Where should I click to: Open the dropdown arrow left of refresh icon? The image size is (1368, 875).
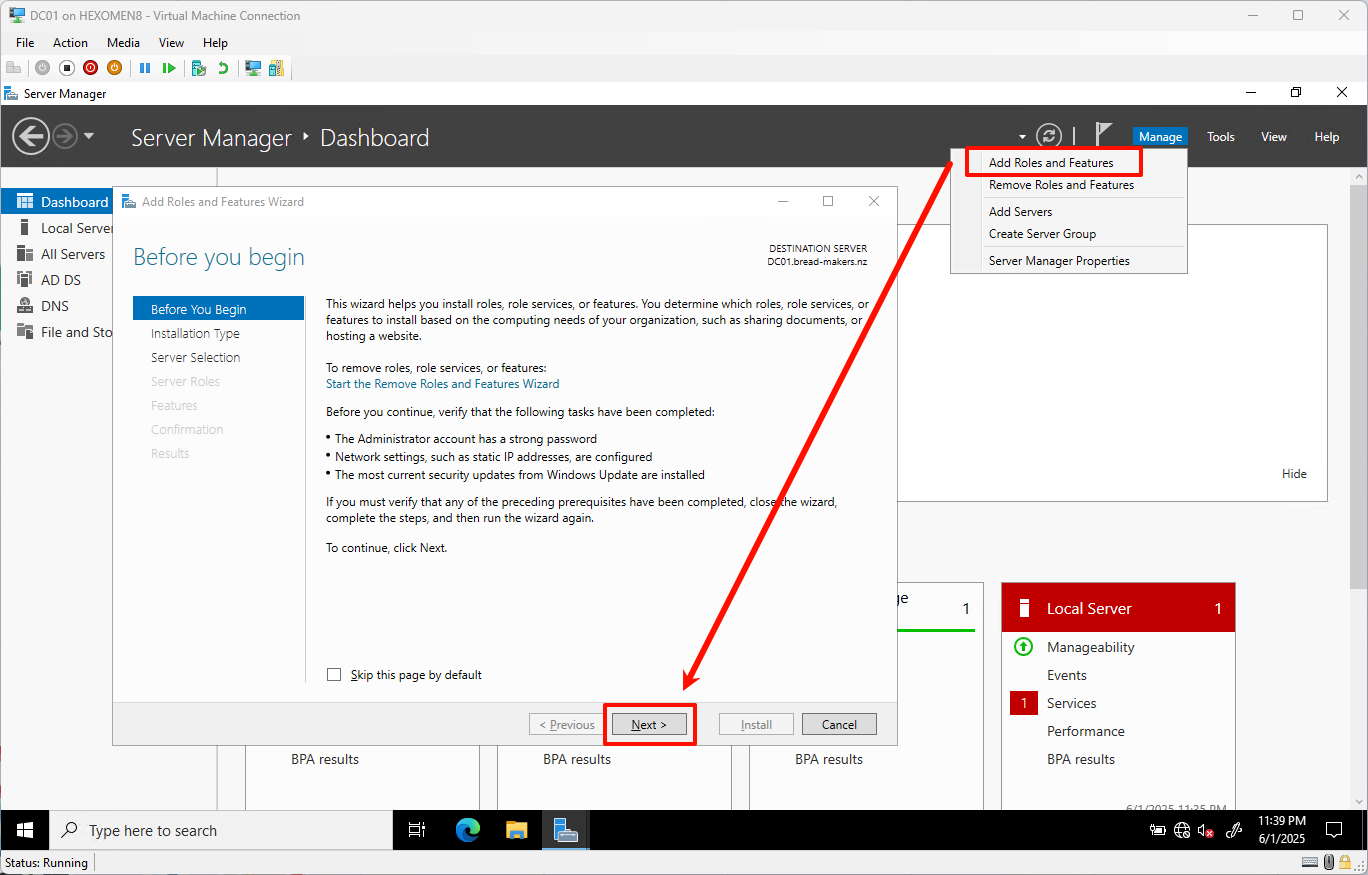1022,137
